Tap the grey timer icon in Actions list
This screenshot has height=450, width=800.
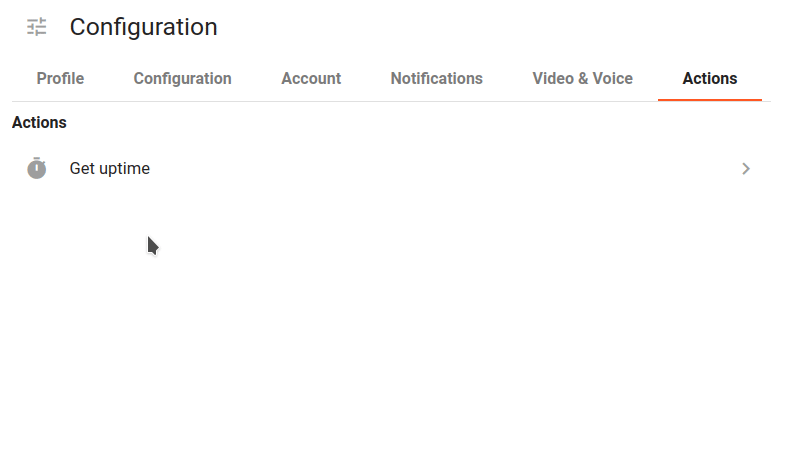pos(37,168)
